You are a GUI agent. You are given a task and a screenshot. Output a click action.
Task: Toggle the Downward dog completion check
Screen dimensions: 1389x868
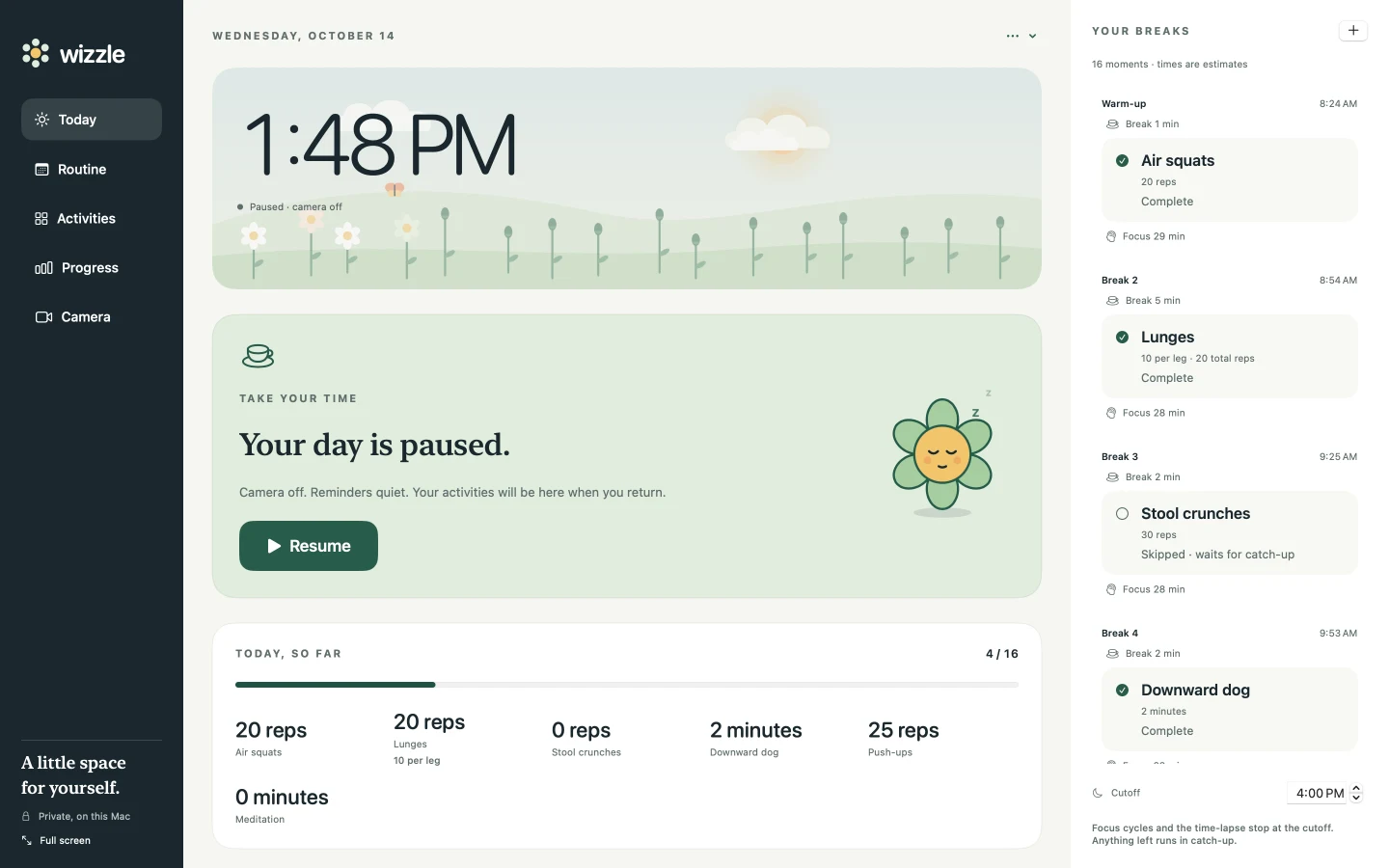pos(1122,691)
